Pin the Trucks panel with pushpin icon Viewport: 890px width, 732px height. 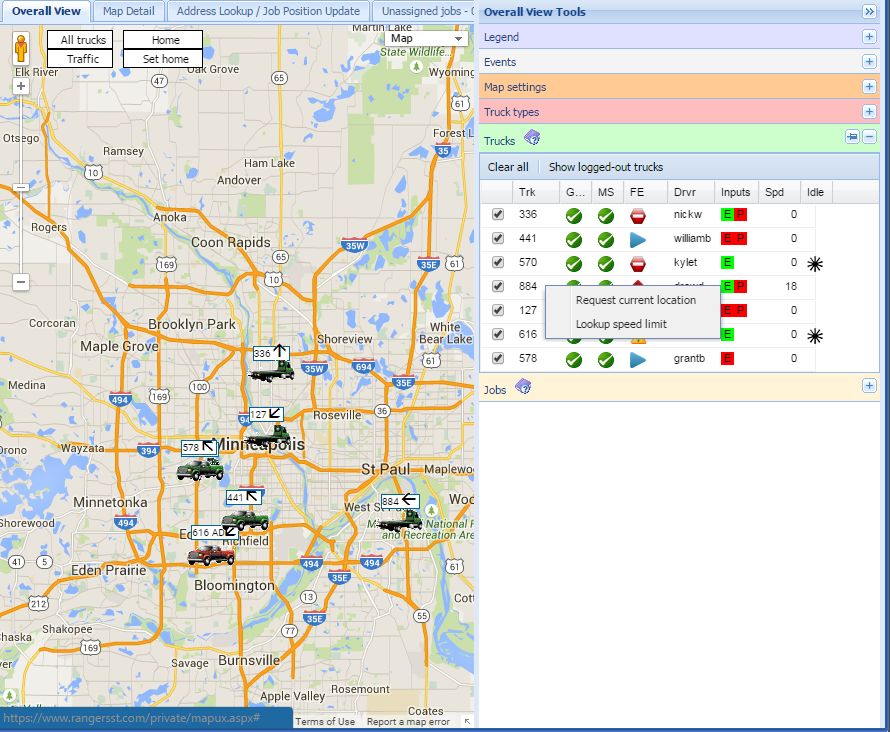coord(851,137)
